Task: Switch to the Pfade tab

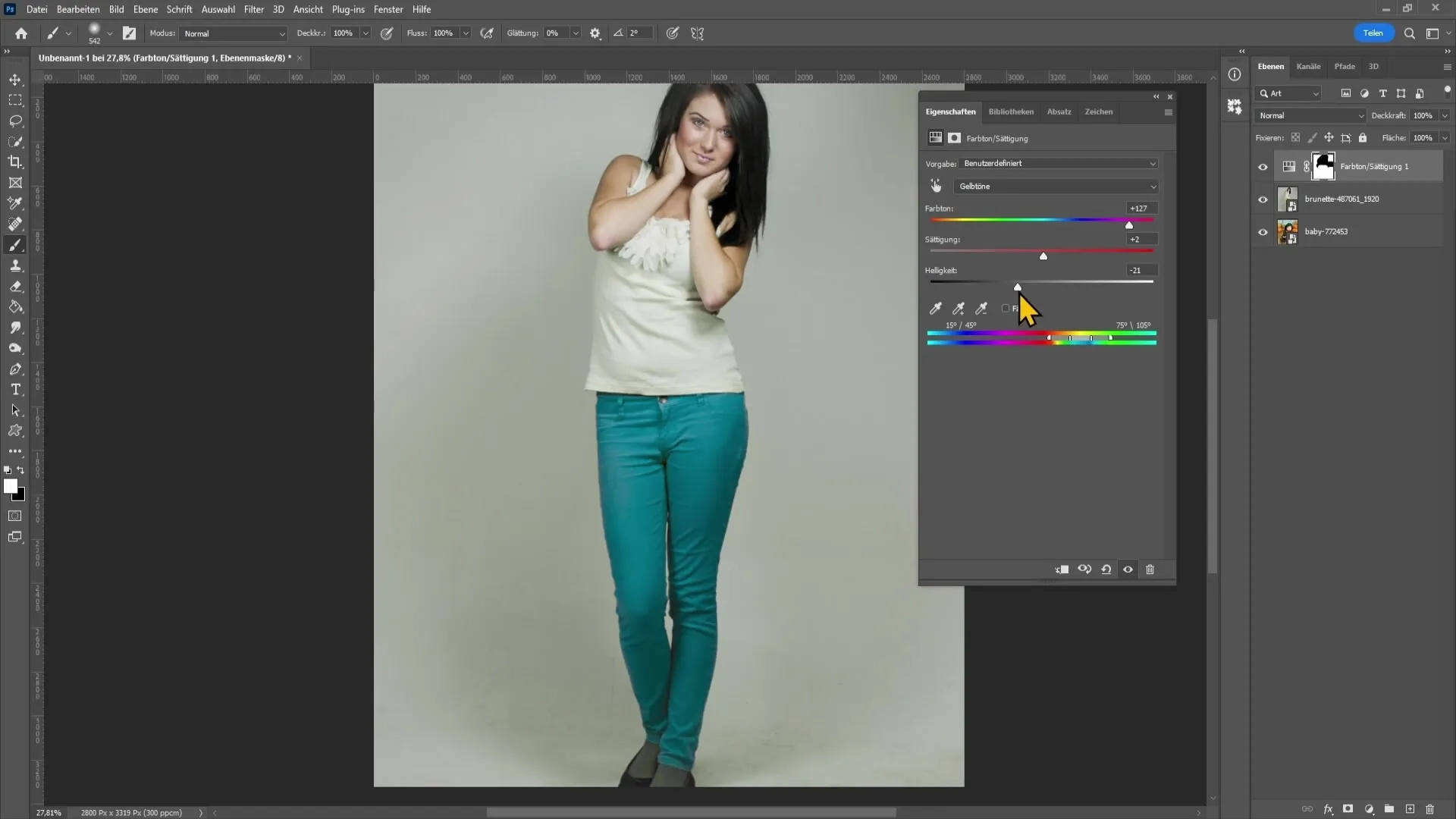Action: (1345, 67)
